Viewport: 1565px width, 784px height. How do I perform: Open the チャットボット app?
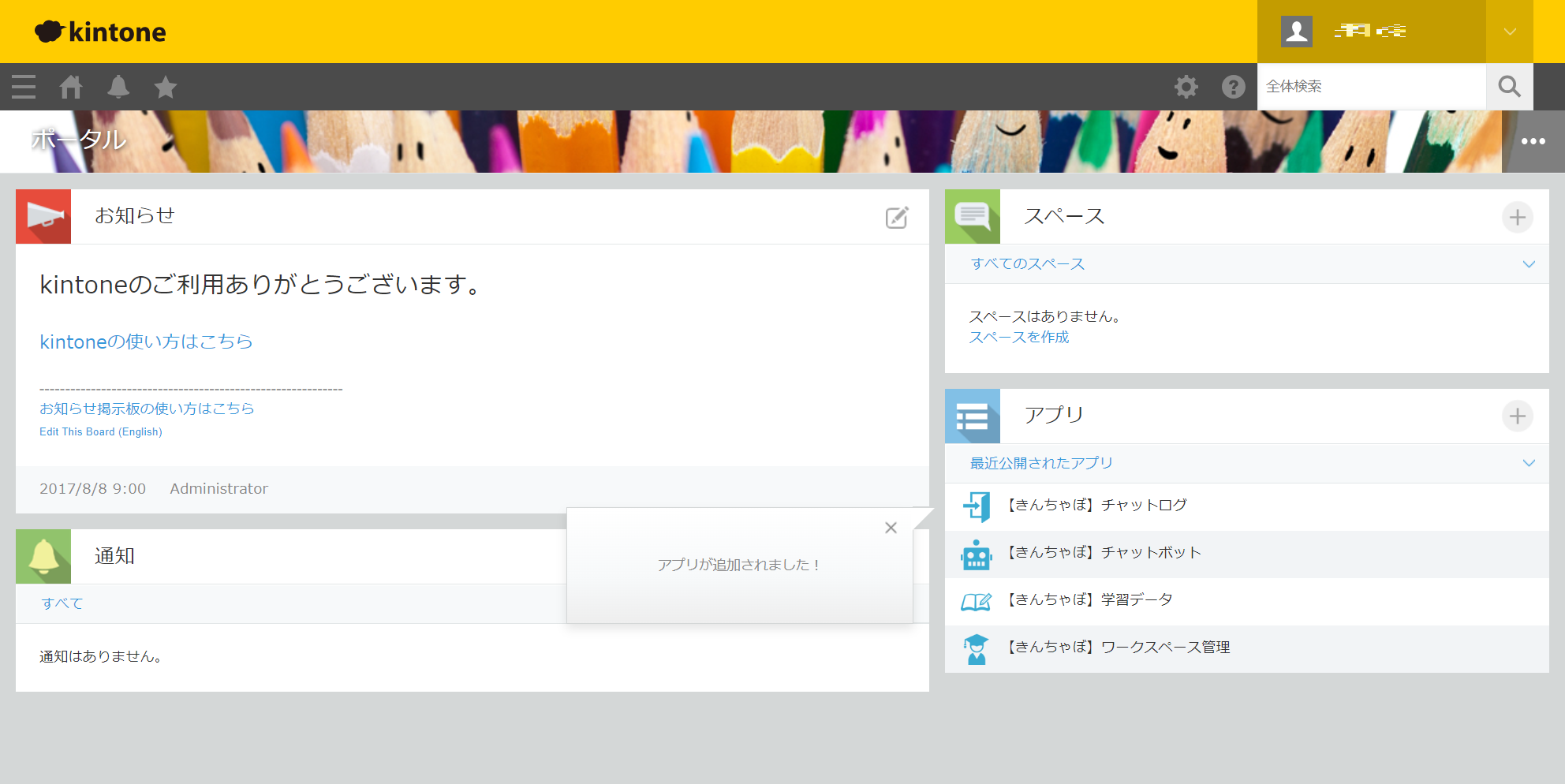1104,553
